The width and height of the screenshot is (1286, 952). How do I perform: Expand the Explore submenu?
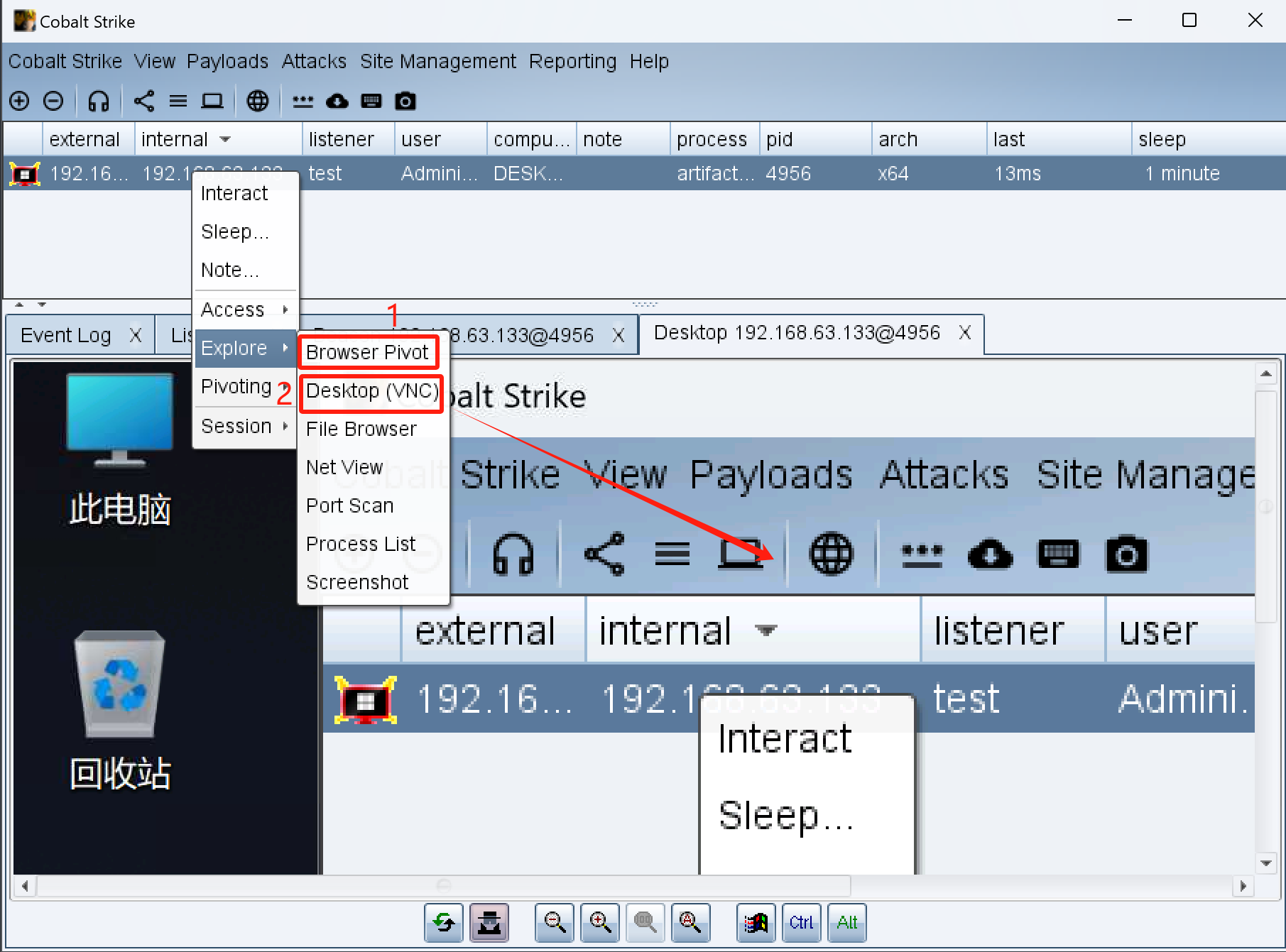246,348
